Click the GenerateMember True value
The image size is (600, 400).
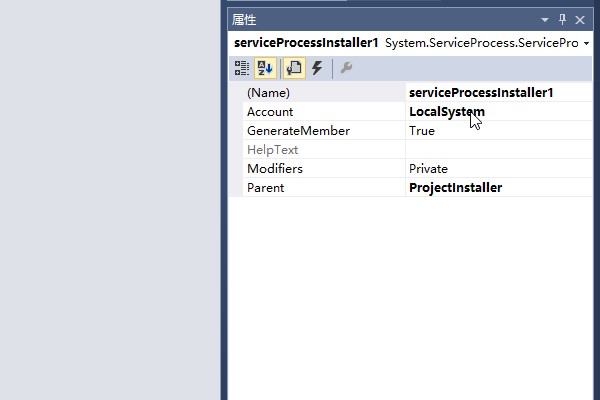(422, 131)
